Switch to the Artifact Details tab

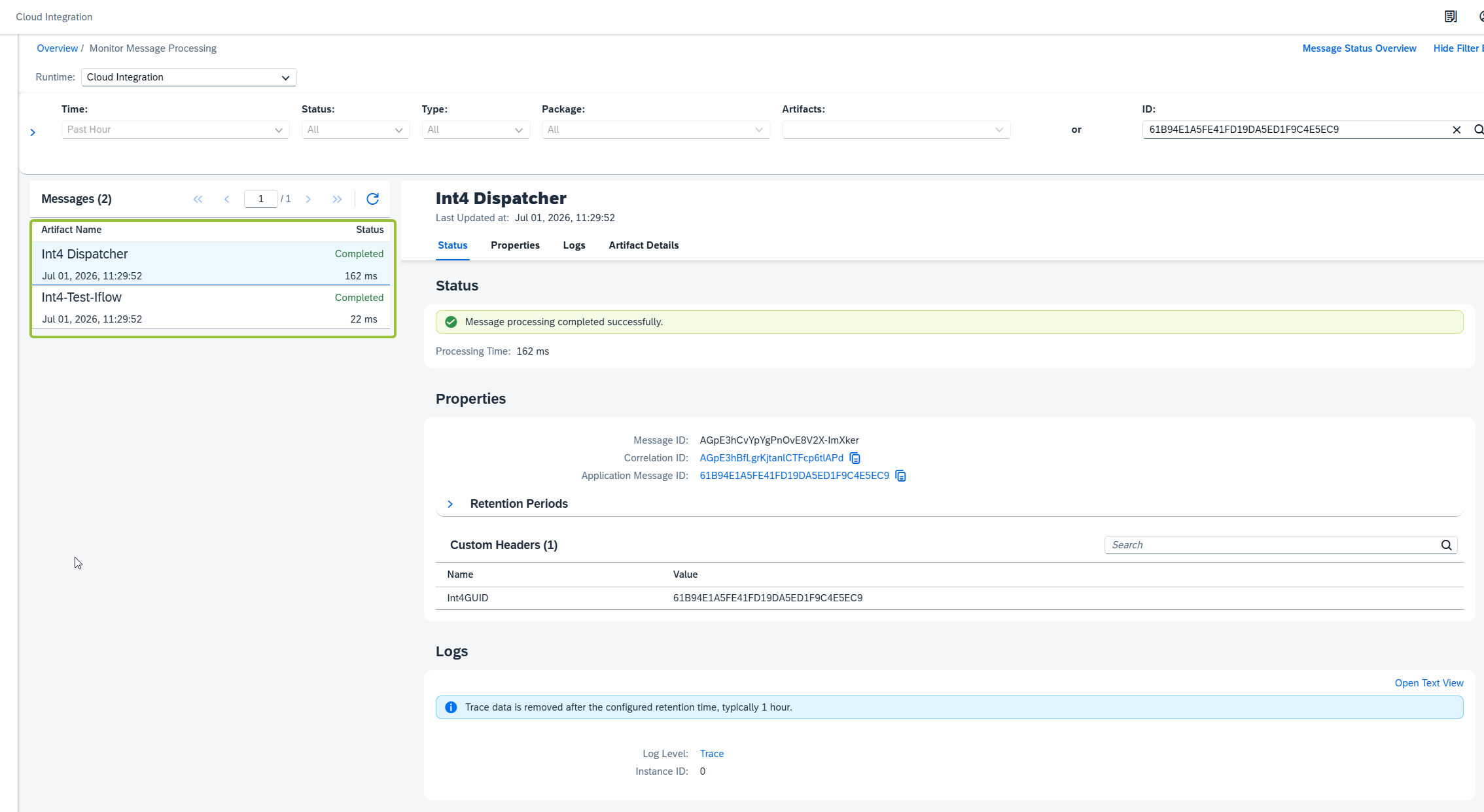coord(643,245)
